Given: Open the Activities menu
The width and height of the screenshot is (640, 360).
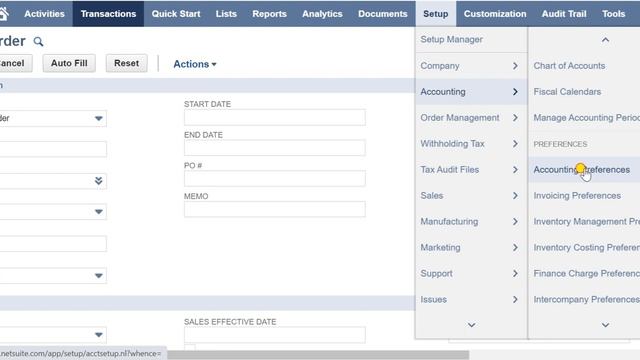Looking at the screenshot, I should (x=44, y=14).
